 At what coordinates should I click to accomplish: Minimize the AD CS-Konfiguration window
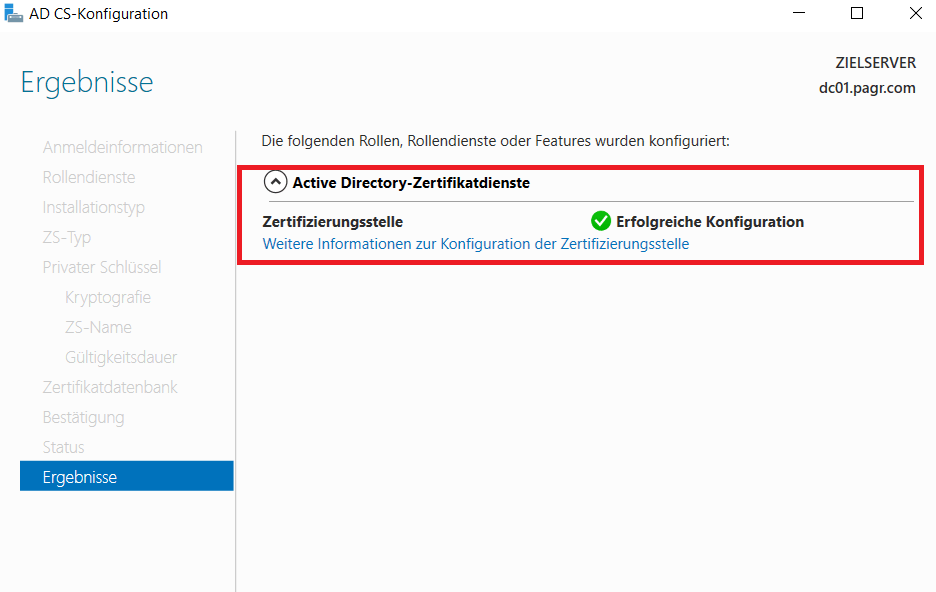click(799, 14)
